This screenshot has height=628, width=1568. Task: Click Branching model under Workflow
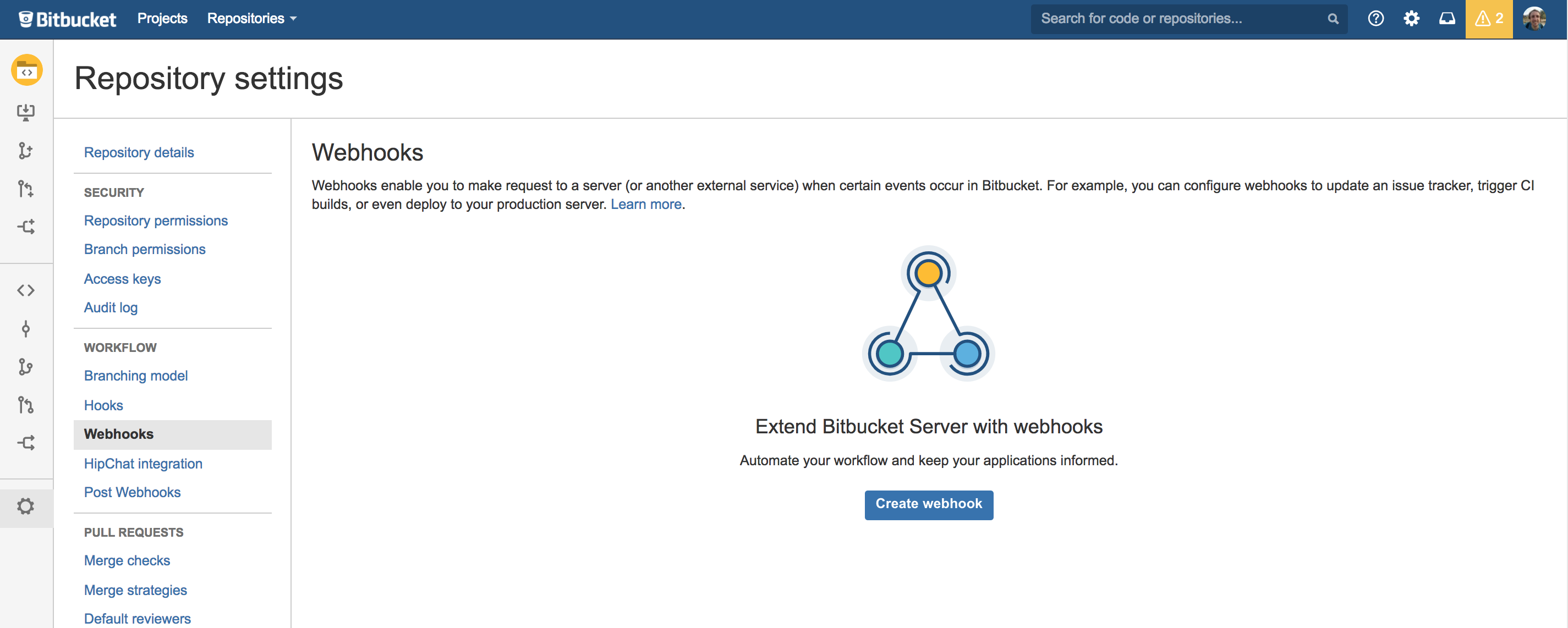[135, 375]
